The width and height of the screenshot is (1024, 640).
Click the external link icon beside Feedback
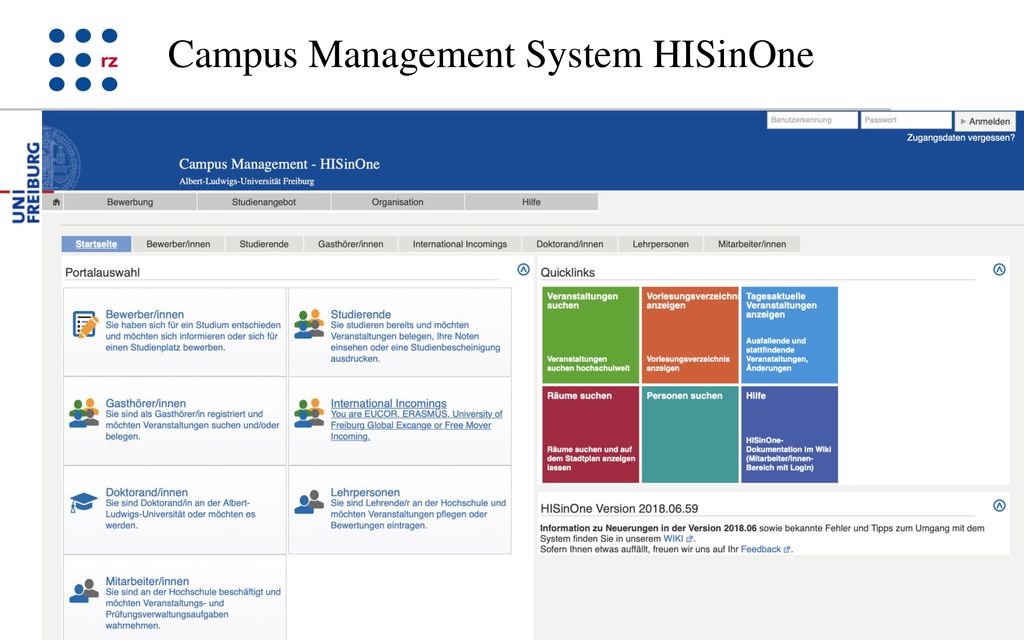pyautogui.click(x=786, y=550)
